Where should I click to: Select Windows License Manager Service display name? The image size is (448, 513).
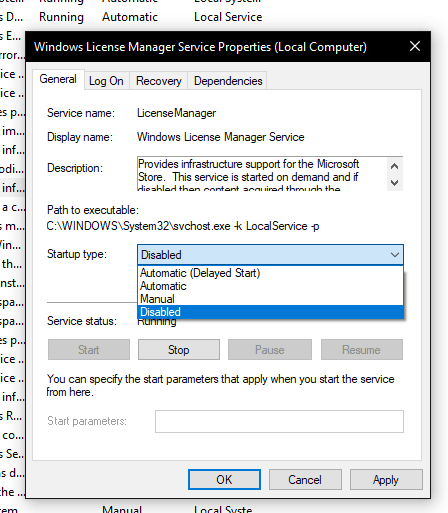(x=221, y=137)
